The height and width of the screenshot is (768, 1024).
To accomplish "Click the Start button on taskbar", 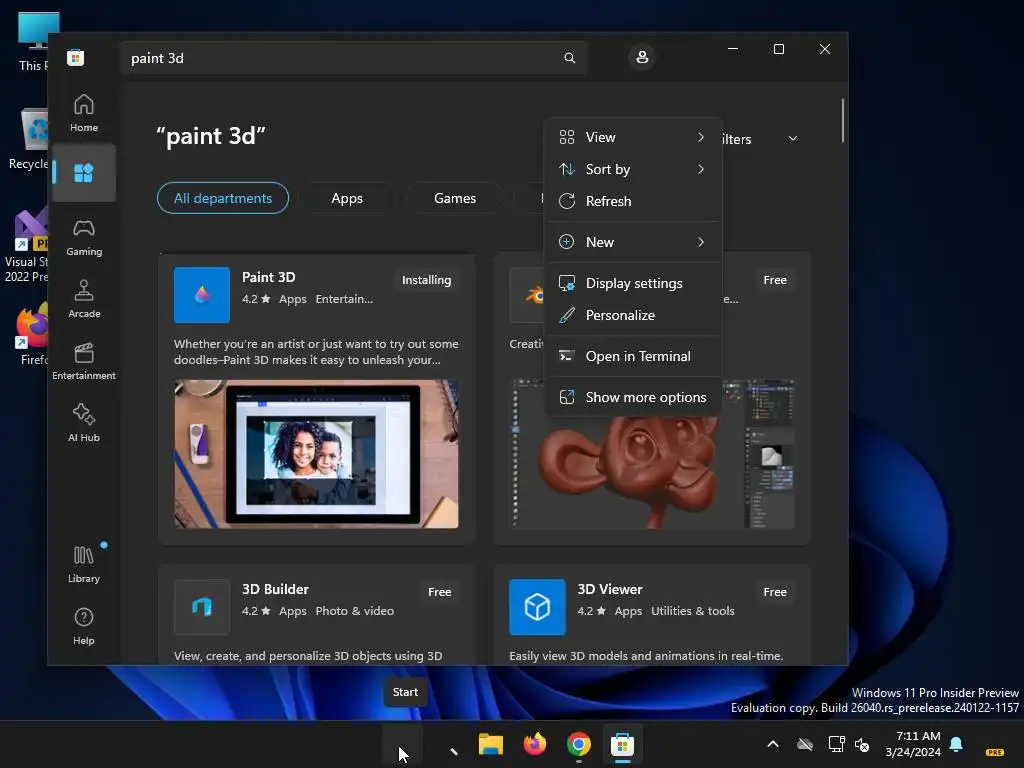I will click(x=402, y=744).
